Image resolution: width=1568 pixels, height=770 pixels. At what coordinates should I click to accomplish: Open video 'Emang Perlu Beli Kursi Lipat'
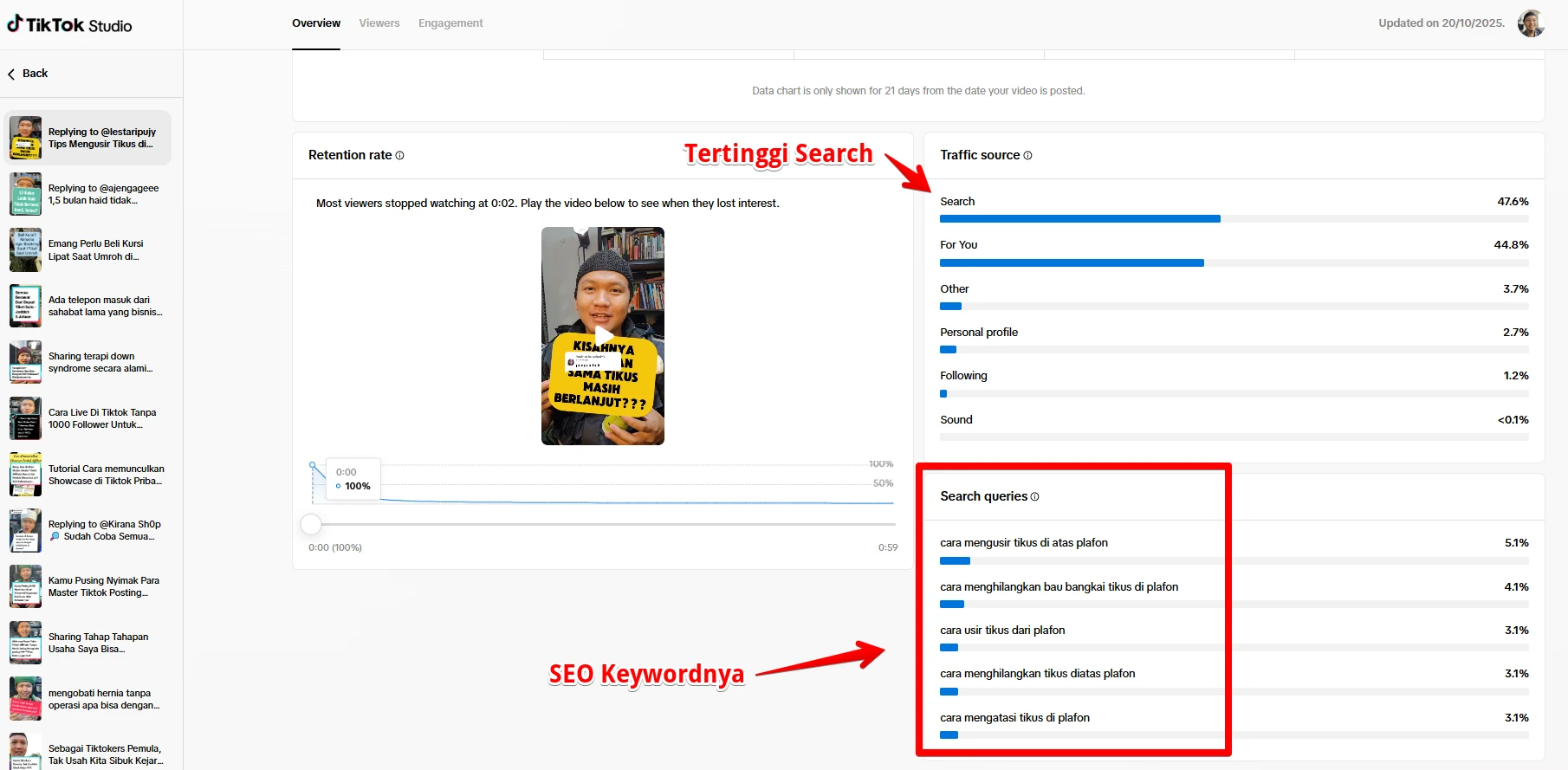95,250
